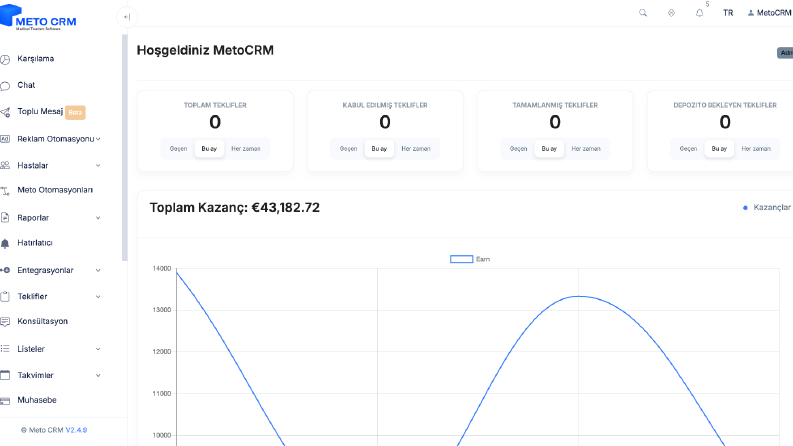Click the Meto CRM logo

[x=38, y=18]
